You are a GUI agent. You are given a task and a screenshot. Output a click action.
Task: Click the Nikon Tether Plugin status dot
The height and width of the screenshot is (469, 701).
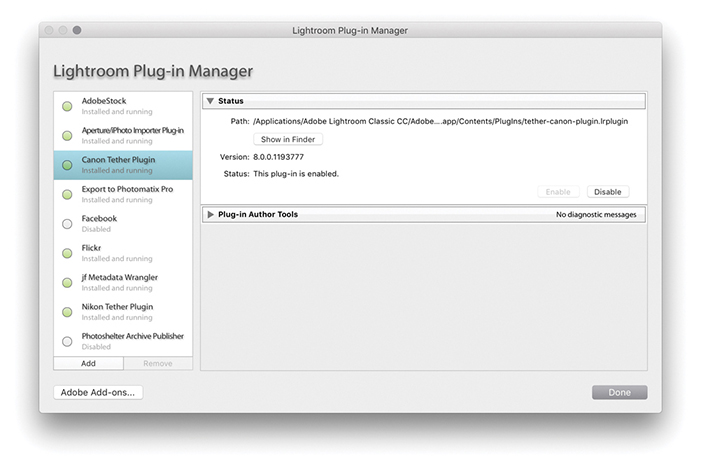67,311
